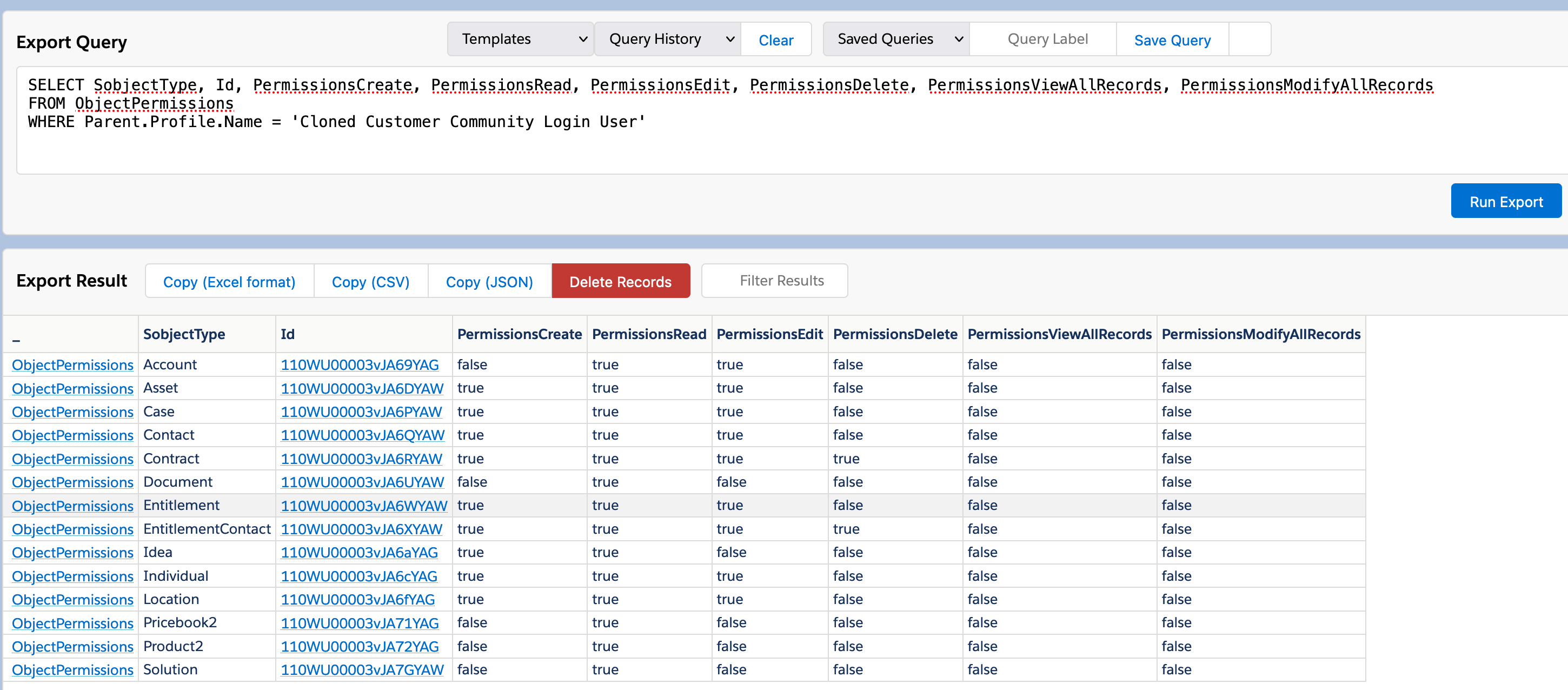The width and height of the screenshot is (1568, 690).
Task: Click the SobjectType column header
Action: [184, 334]
